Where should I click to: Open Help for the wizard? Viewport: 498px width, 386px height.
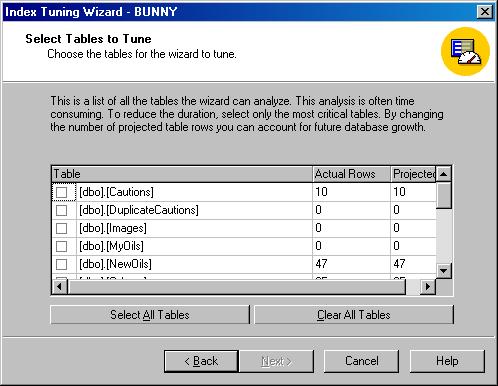(447, 361)
